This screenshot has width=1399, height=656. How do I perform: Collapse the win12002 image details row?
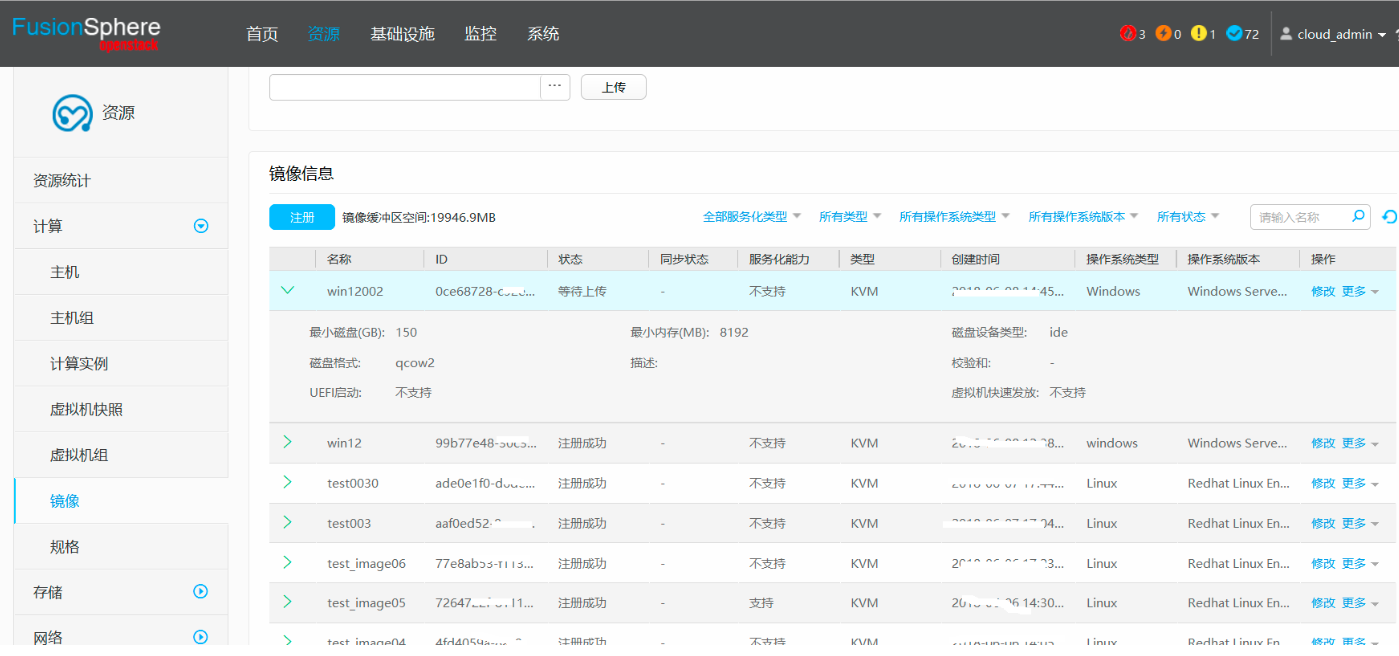pos(288,290)
